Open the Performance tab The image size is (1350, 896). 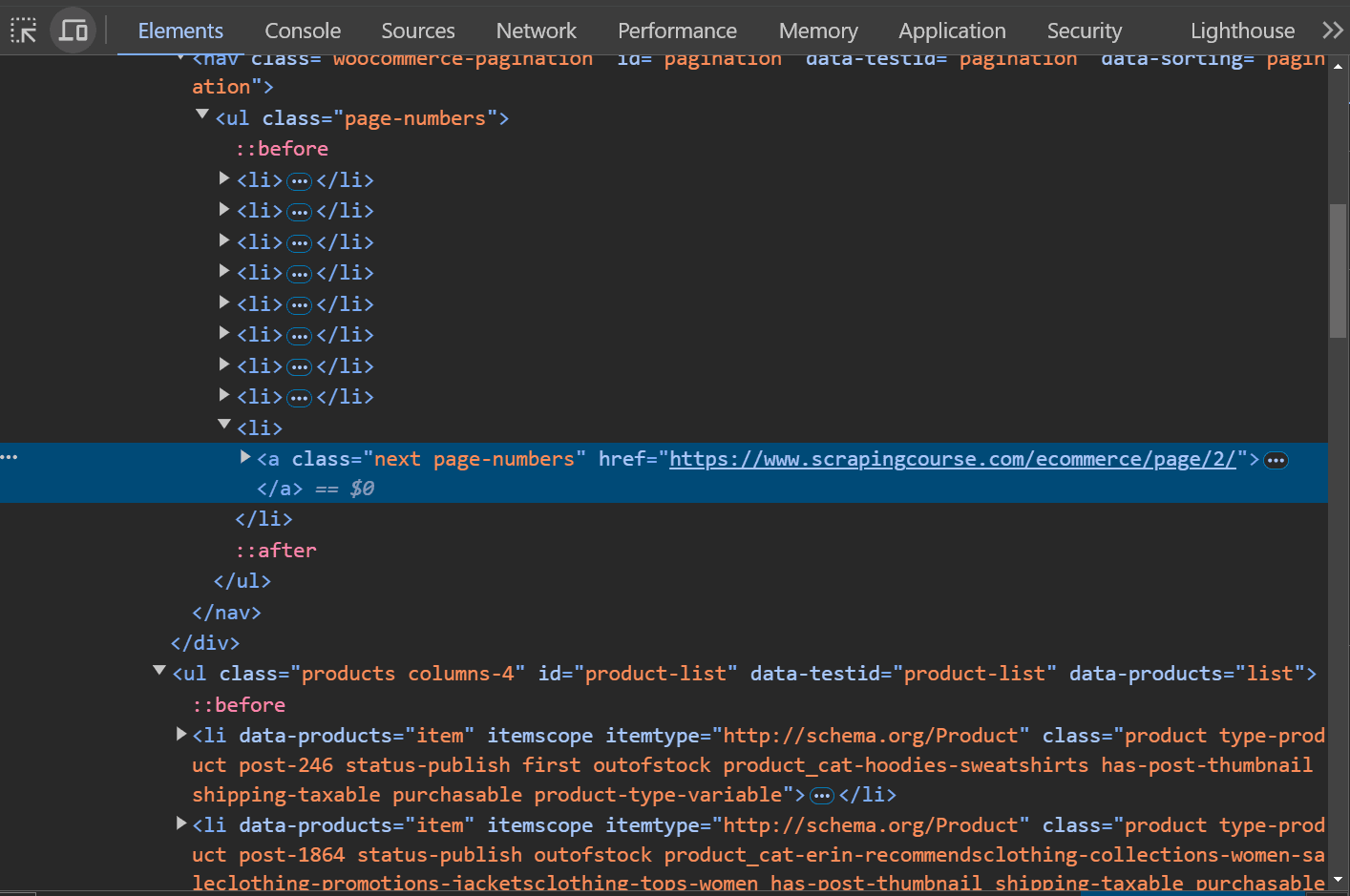tap(677, 31)
